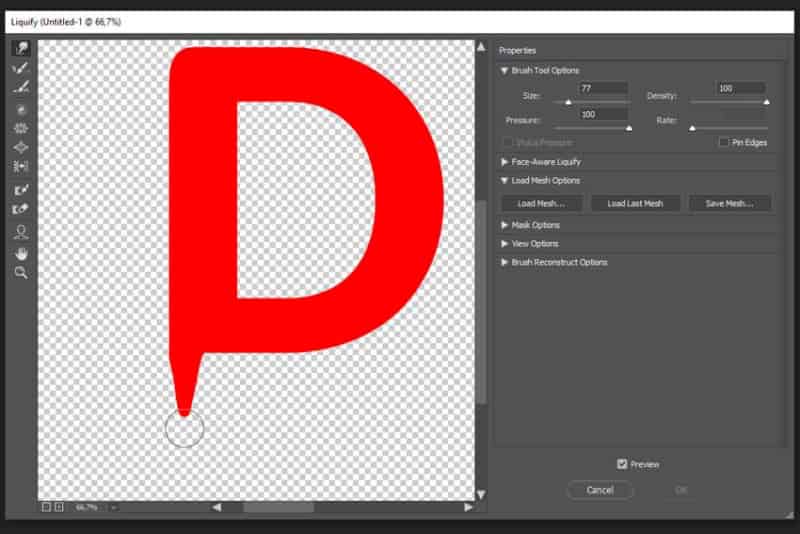The height and width of the screenshot is (534, 800).
Task: Click the Save Mesh... button
Action: point(729,204)
